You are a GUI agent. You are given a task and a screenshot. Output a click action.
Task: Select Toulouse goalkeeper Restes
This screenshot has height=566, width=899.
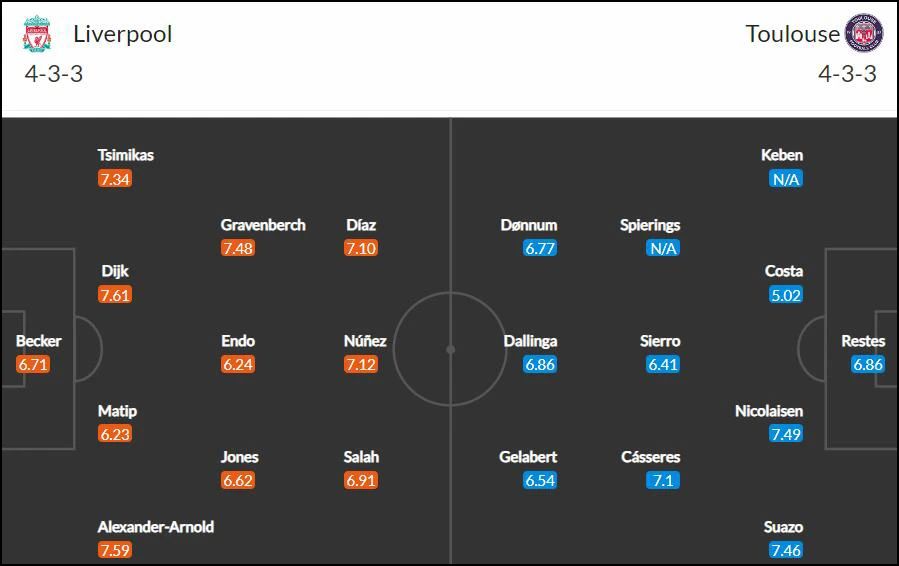coord(863,341)
